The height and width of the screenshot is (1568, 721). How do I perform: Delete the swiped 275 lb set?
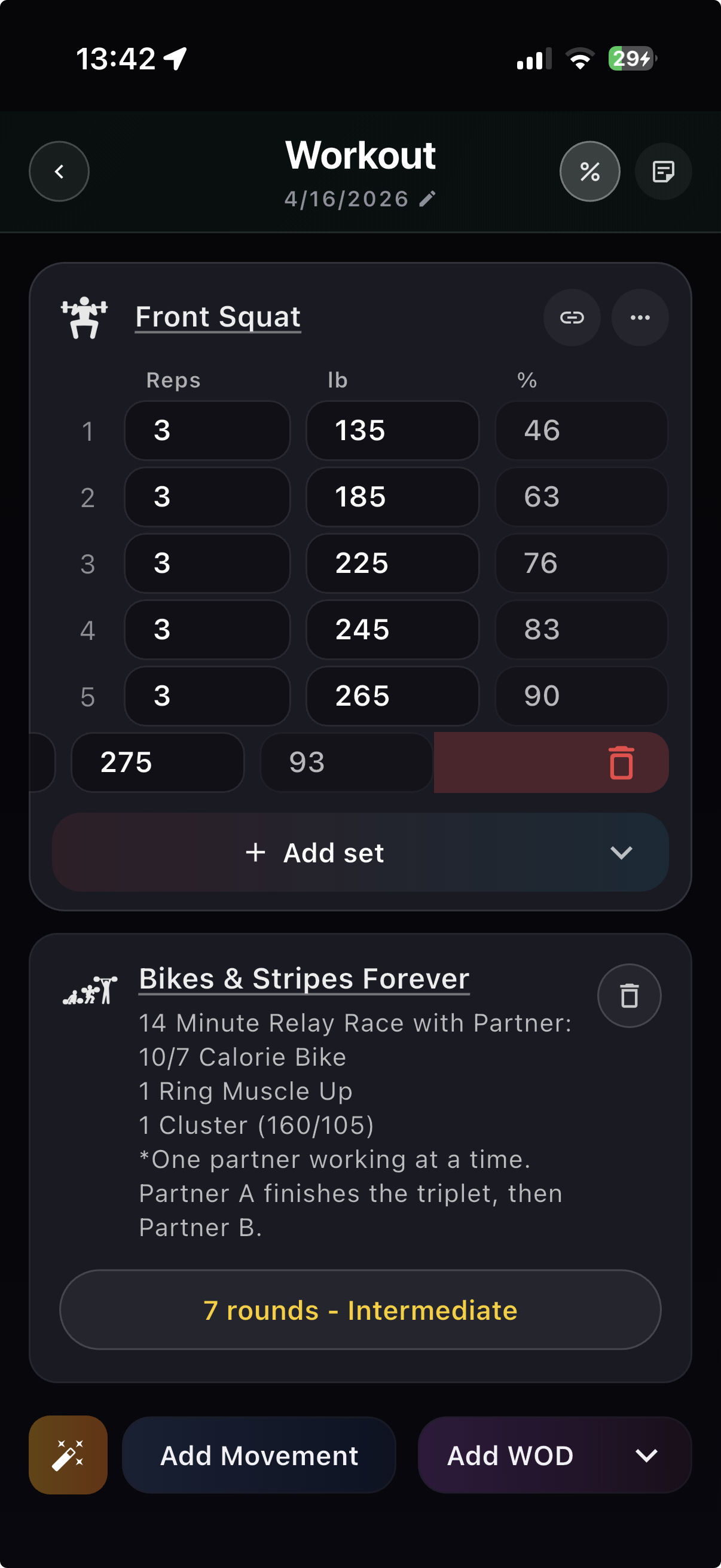[621, 762]
